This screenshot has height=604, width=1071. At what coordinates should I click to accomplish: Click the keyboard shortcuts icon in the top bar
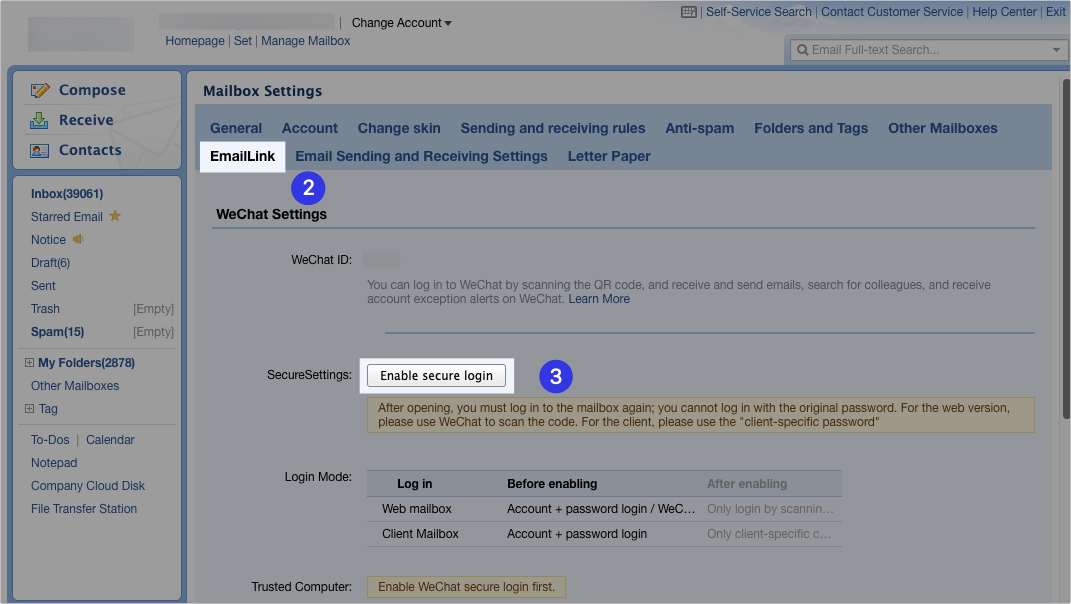(x=688, y=11)
